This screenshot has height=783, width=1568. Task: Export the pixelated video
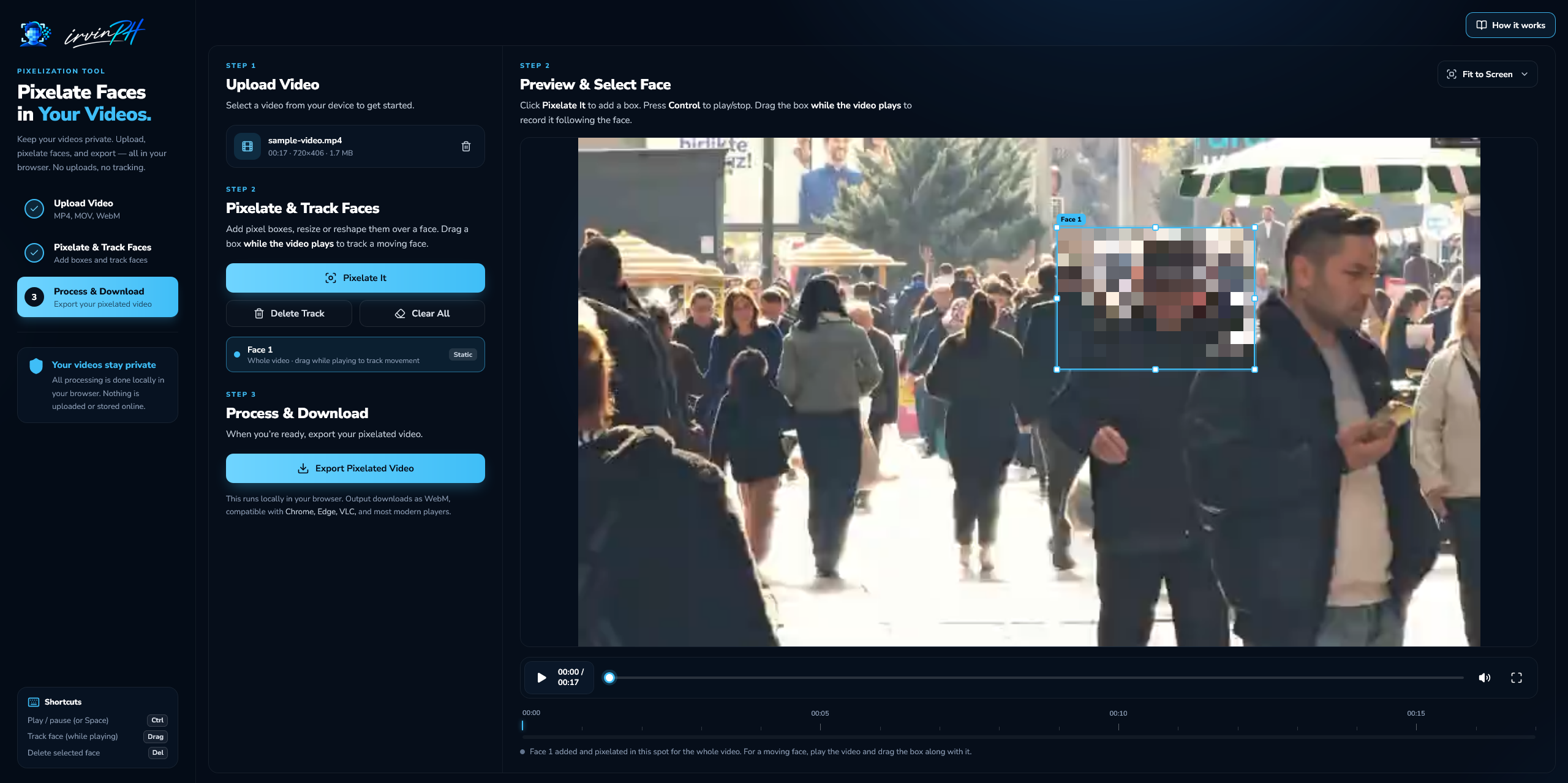355,468
